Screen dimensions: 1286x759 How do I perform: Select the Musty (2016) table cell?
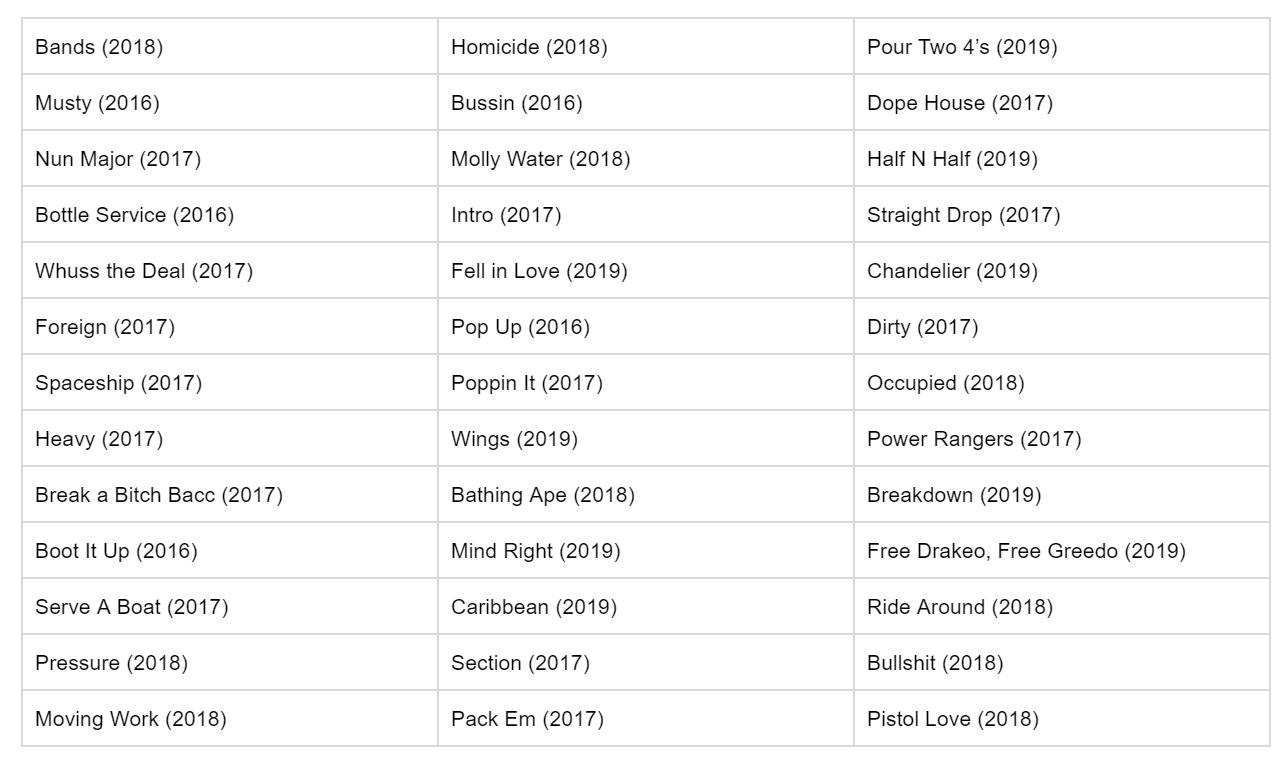(x=230, y=102)
